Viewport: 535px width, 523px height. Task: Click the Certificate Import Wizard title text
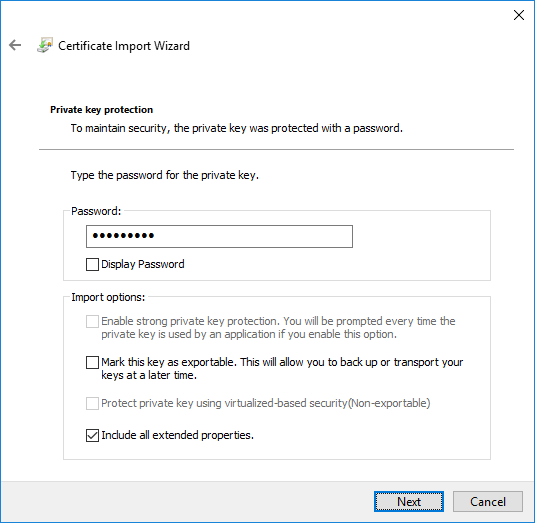click(x=124, y=46)
